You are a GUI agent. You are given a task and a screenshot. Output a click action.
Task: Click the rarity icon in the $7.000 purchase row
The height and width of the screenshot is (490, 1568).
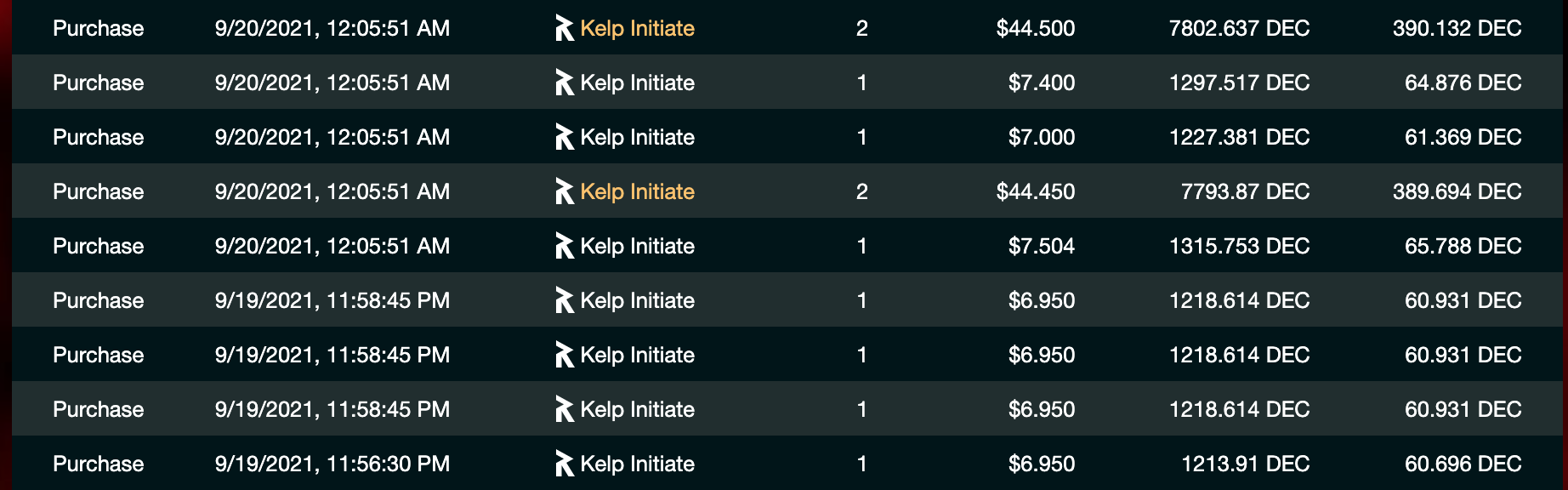click(565, 137)
